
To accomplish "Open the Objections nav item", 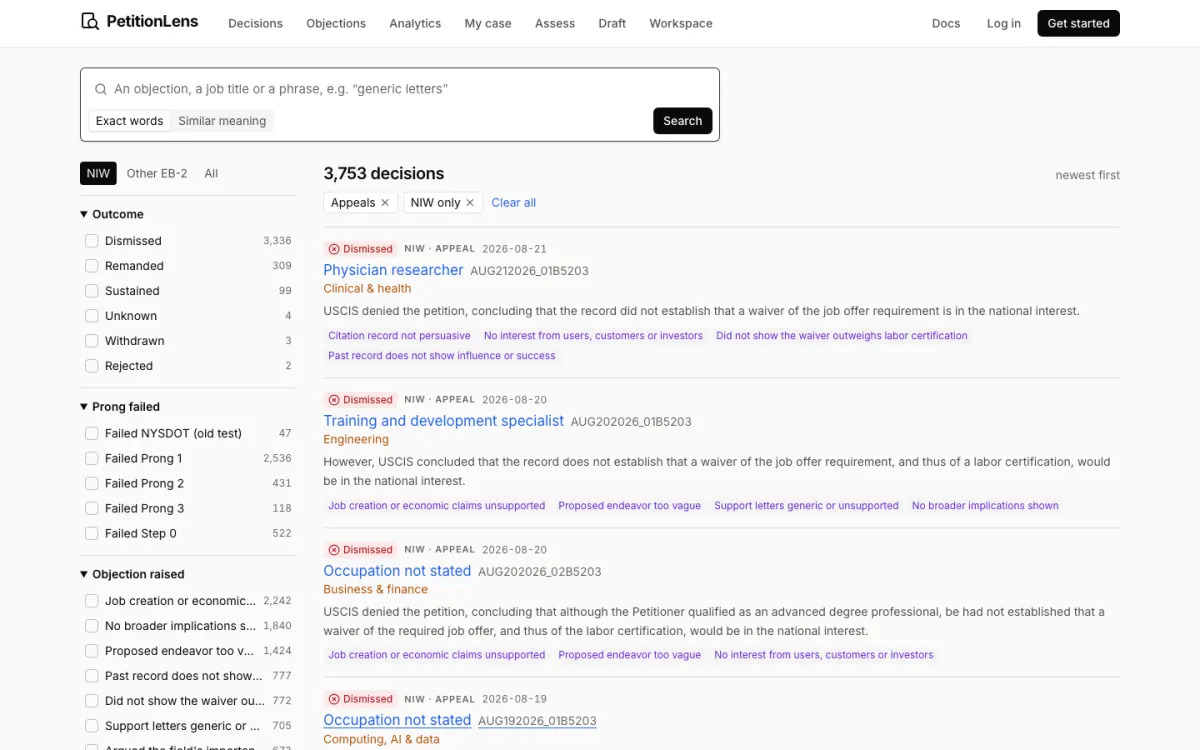I will point(336,23).
